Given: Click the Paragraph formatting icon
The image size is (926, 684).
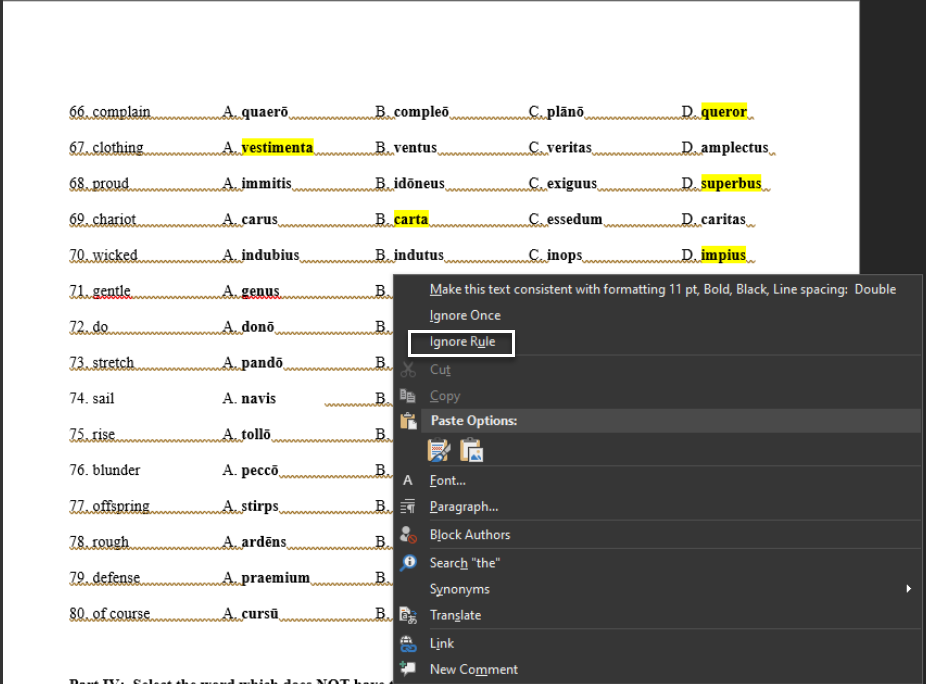Looking at the screenshot, I should 407,507.
